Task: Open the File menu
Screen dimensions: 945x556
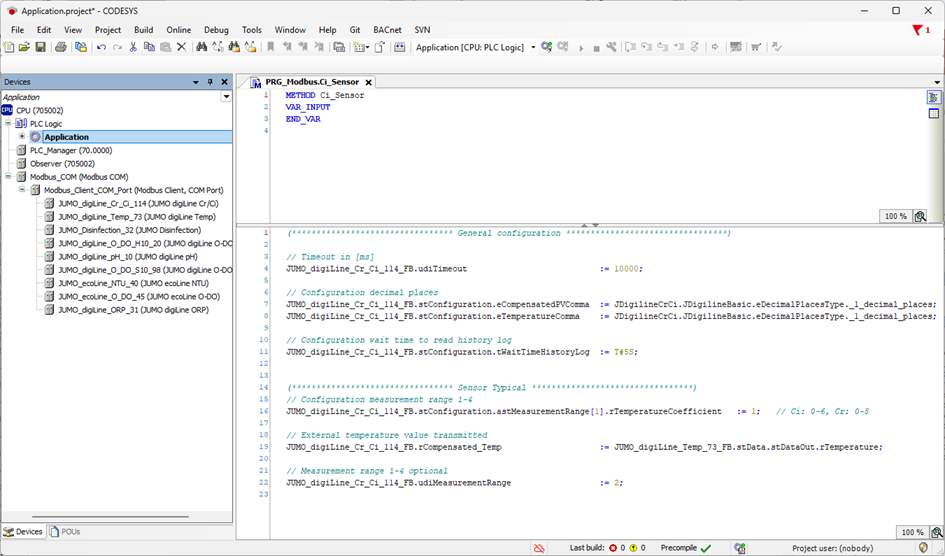Action: [17, 30]
